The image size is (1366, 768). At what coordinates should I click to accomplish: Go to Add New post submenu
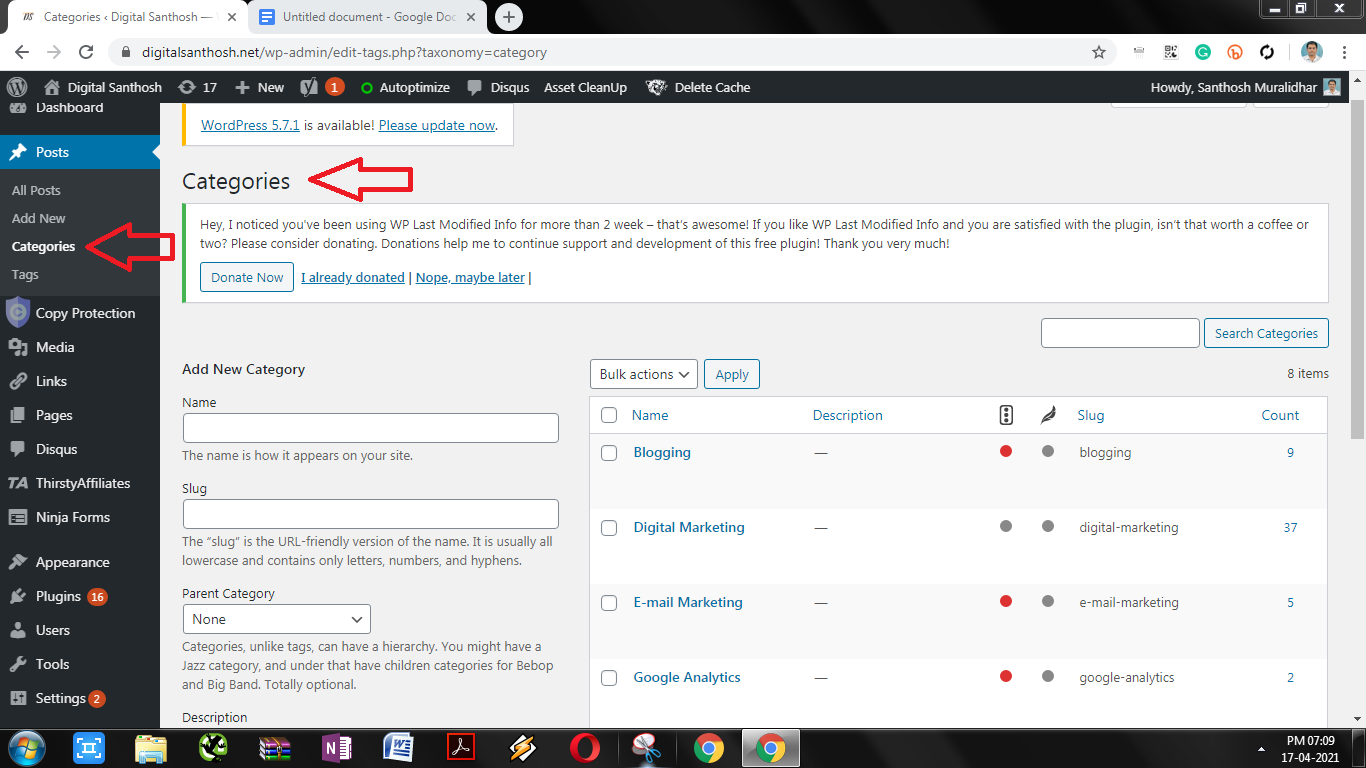(39, 218)
